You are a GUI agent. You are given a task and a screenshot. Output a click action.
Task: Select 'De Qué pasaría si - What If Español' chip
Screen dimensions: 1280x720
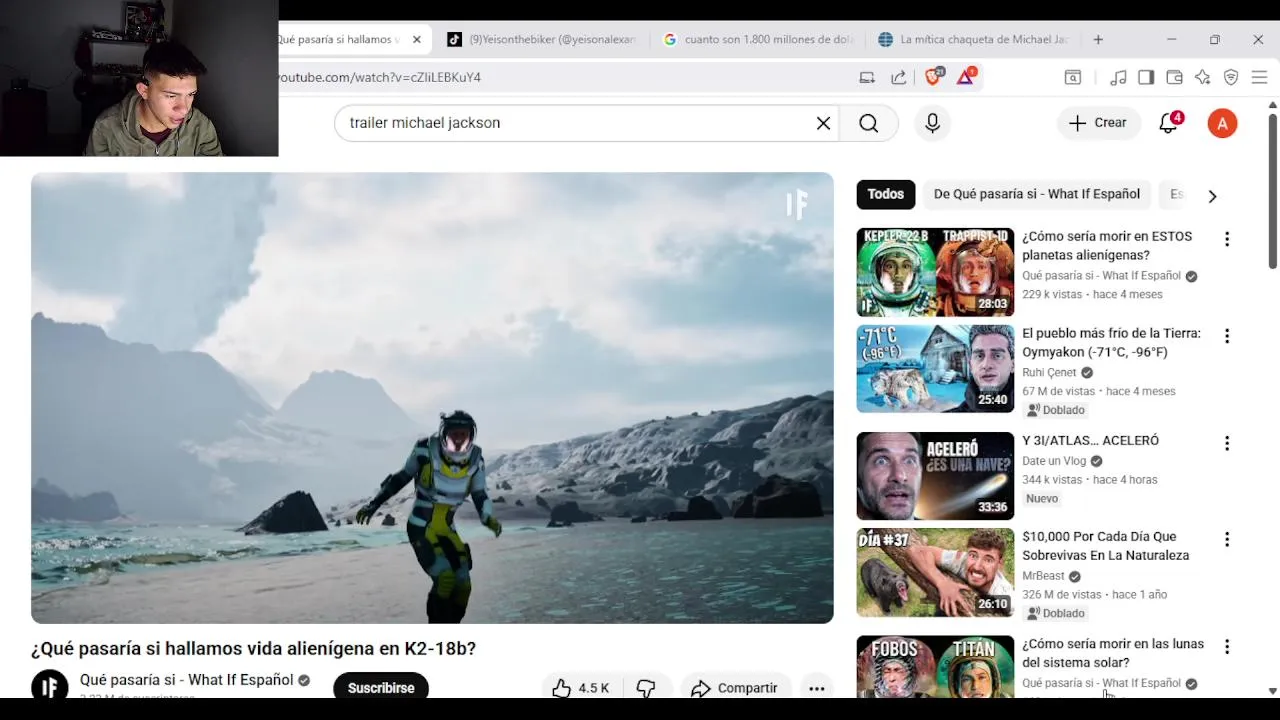[x=1036, y=194]
